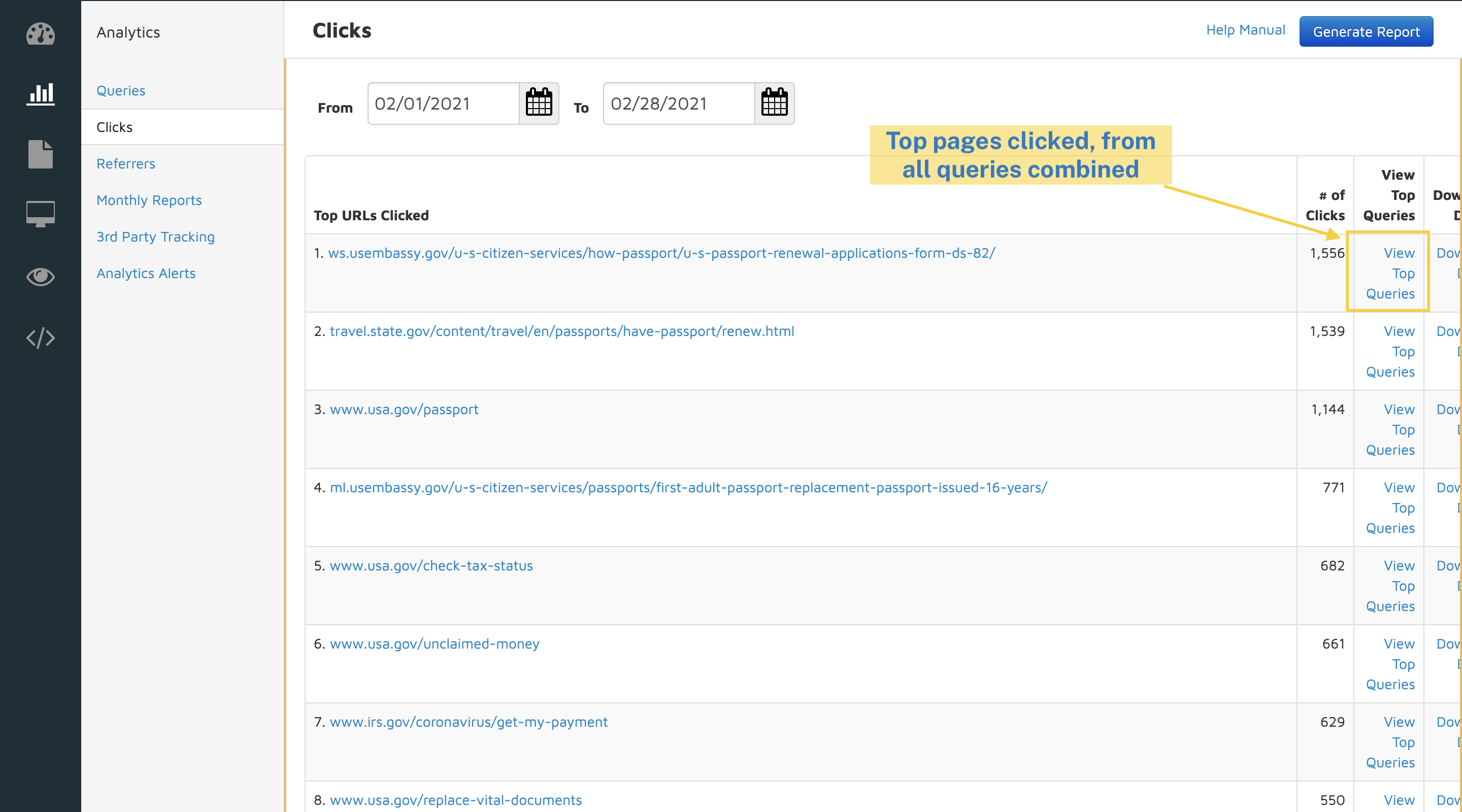Click the monitor display icon in sidebar

click(x=40, y=214)
